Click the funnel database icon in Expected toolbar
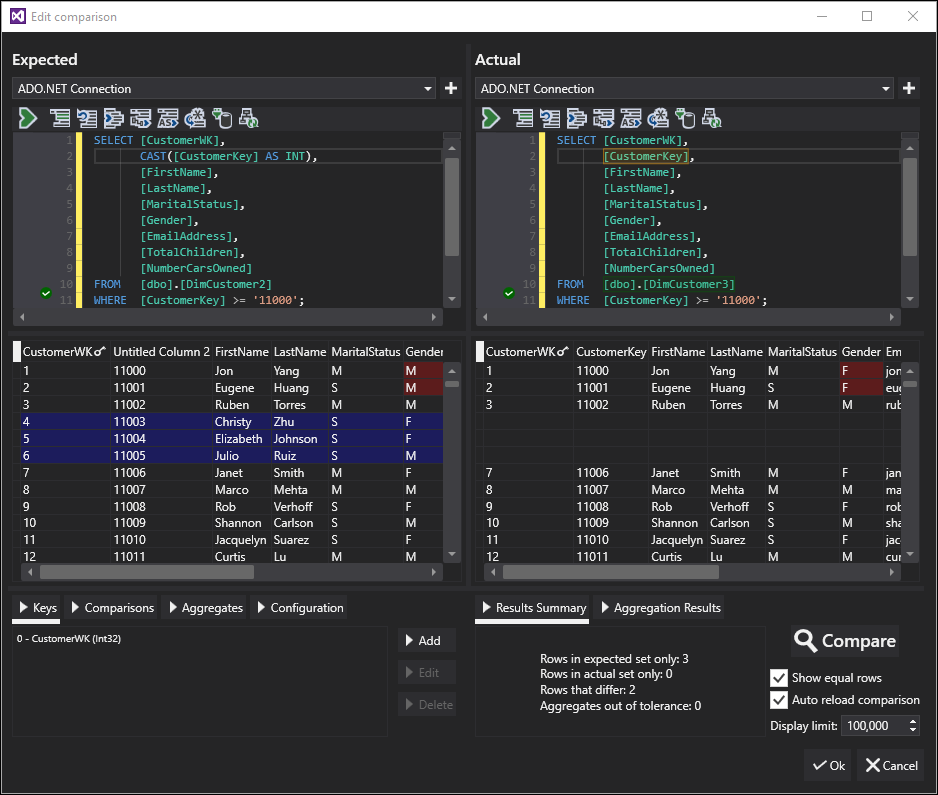This screenshot has height=795, width=938. click(x=222, y=118)
